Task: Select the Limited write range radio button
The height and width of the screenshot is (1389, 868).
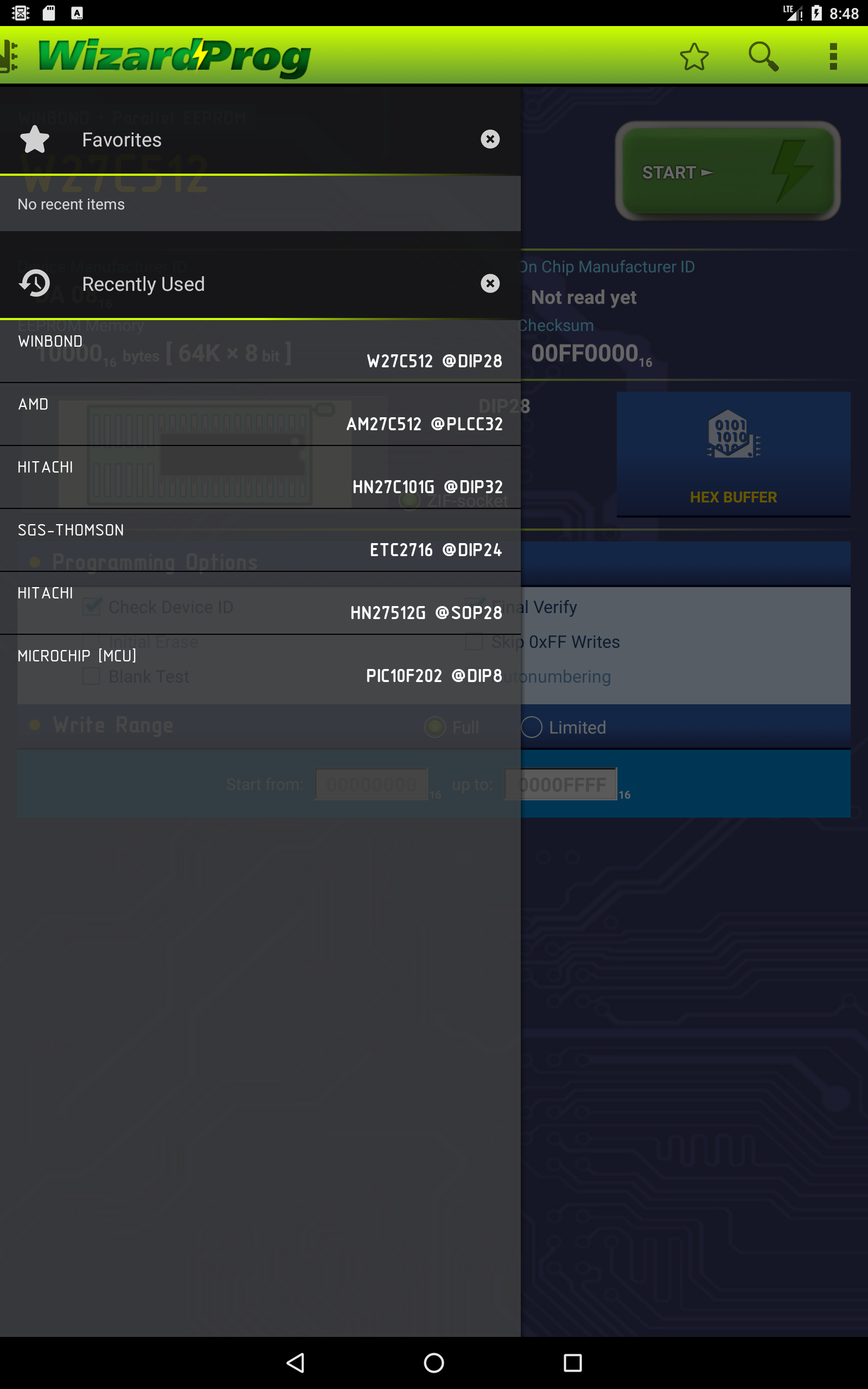Action: click(532, 727)
